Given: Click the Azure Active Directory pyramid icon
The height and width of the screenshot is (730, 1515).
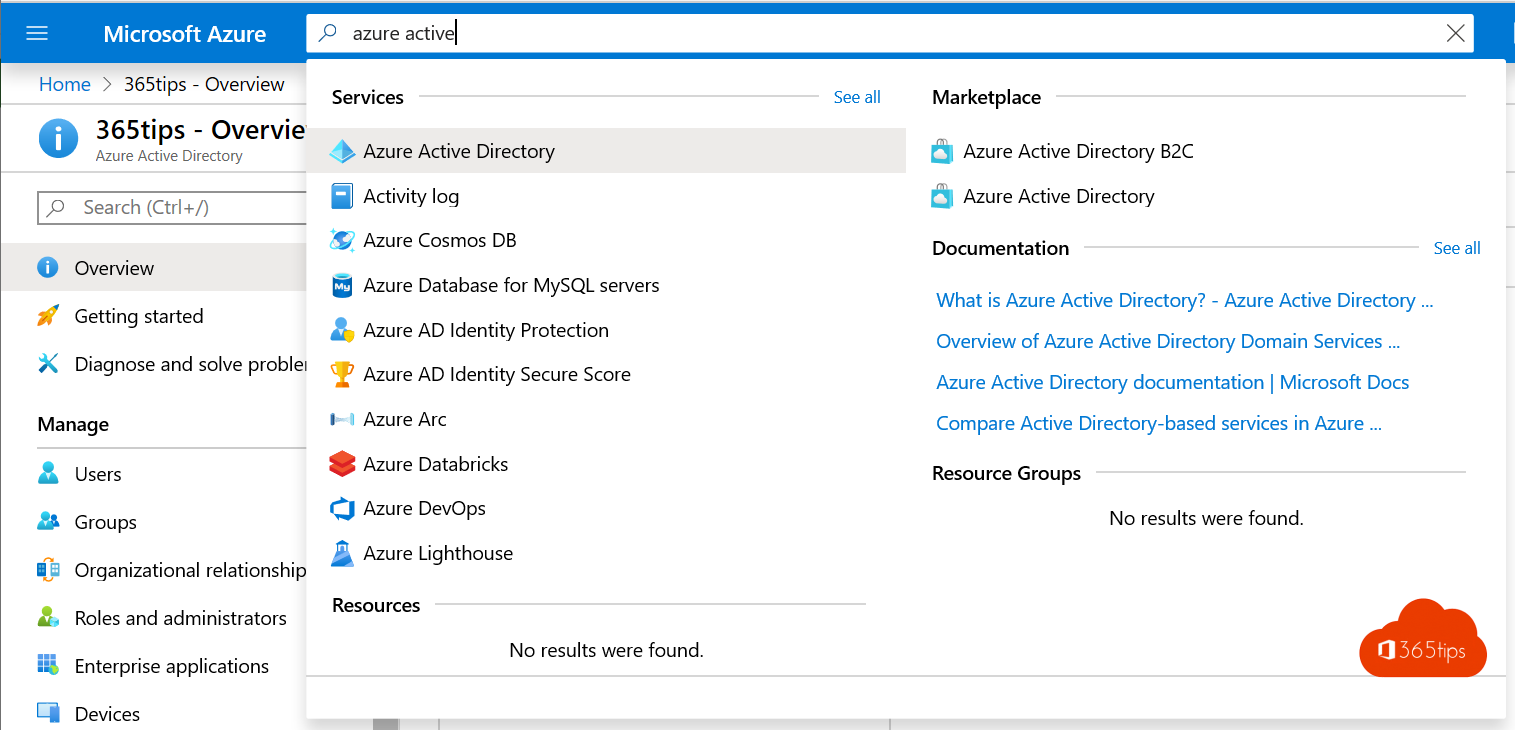Looking at the screenshot, I should [x=342, y=151].
